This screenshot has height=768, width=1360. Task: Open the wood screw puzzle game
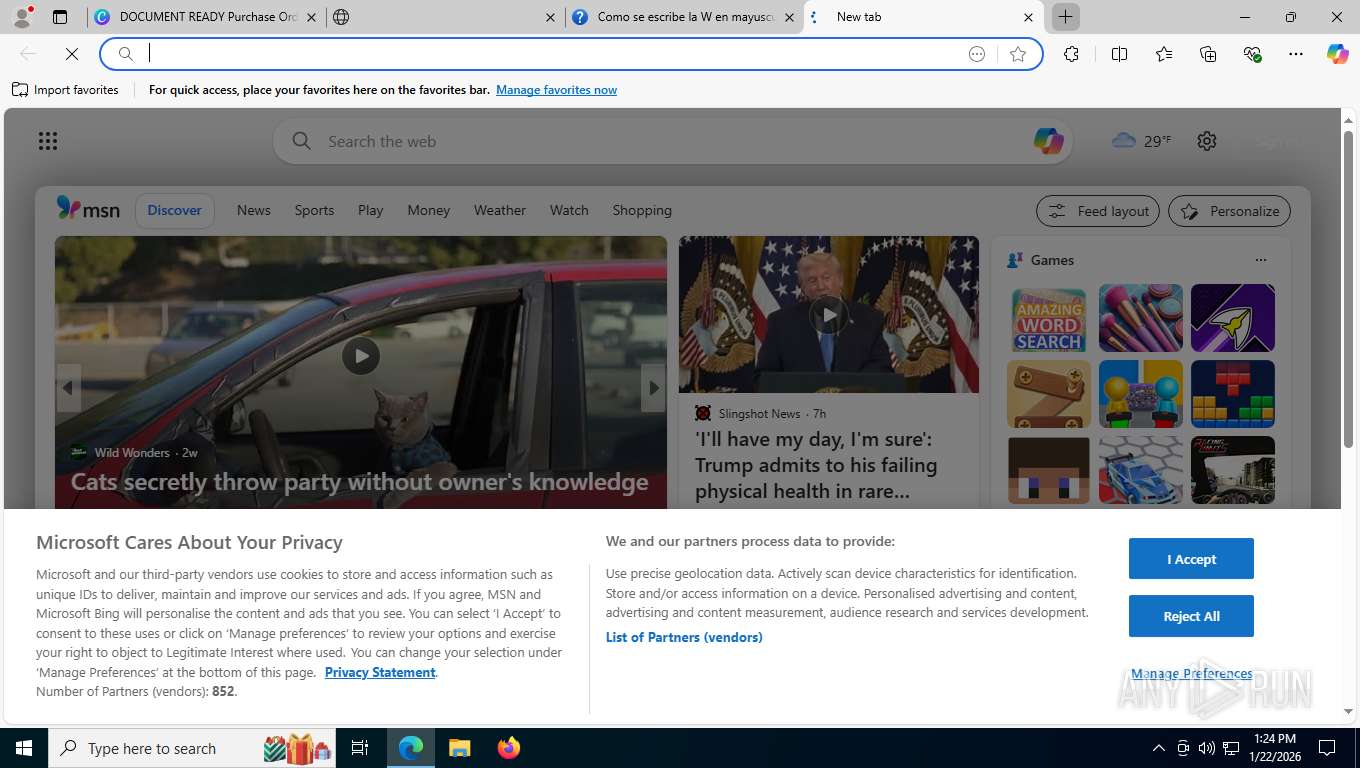[1049, 394]
